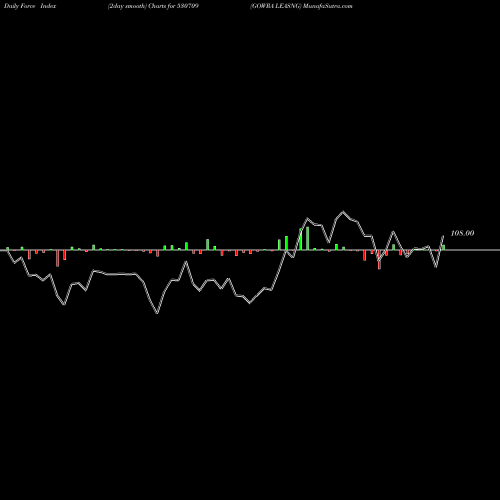Click the 'Daily Force Index' title text

(31, 6)
